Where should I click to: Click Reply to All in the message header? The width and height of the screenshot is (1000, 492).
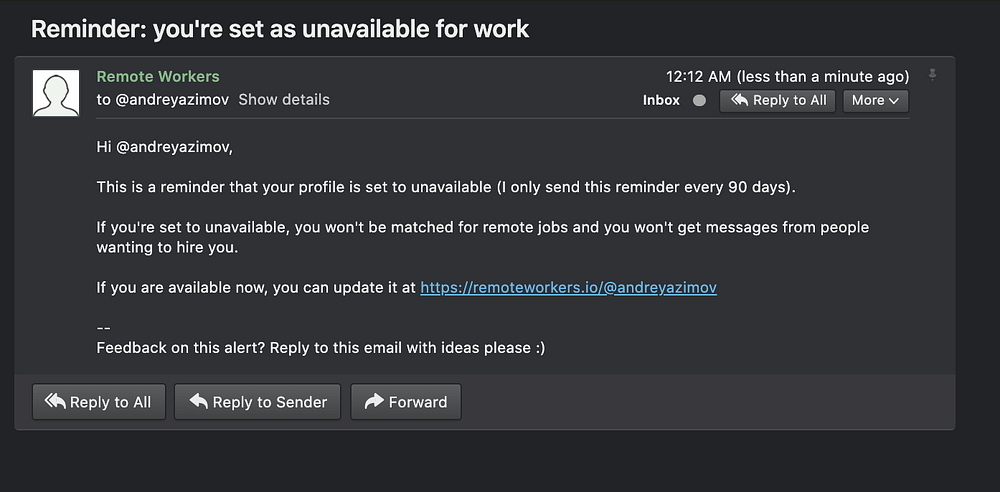point(779,100)
